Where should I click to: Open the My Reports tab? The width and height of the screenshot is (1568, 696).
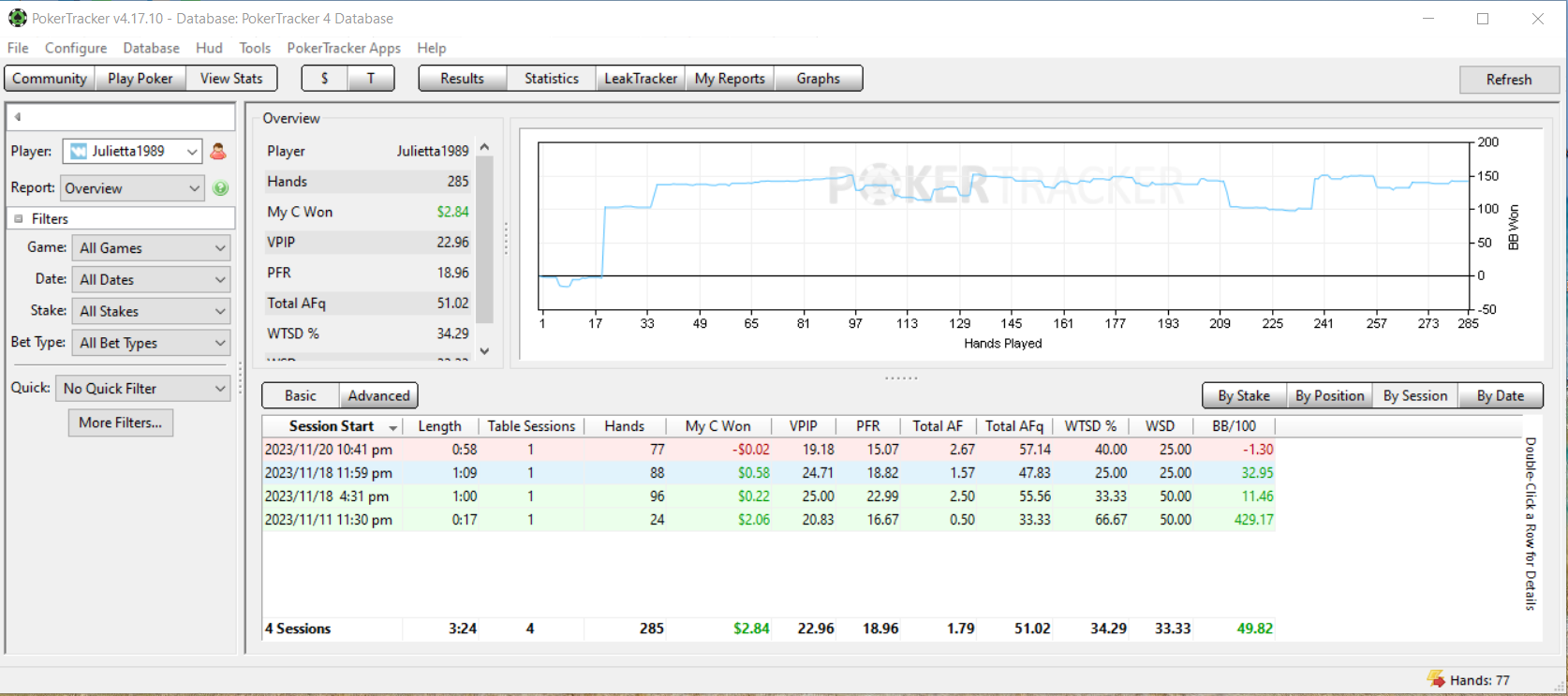coord(730,79)
